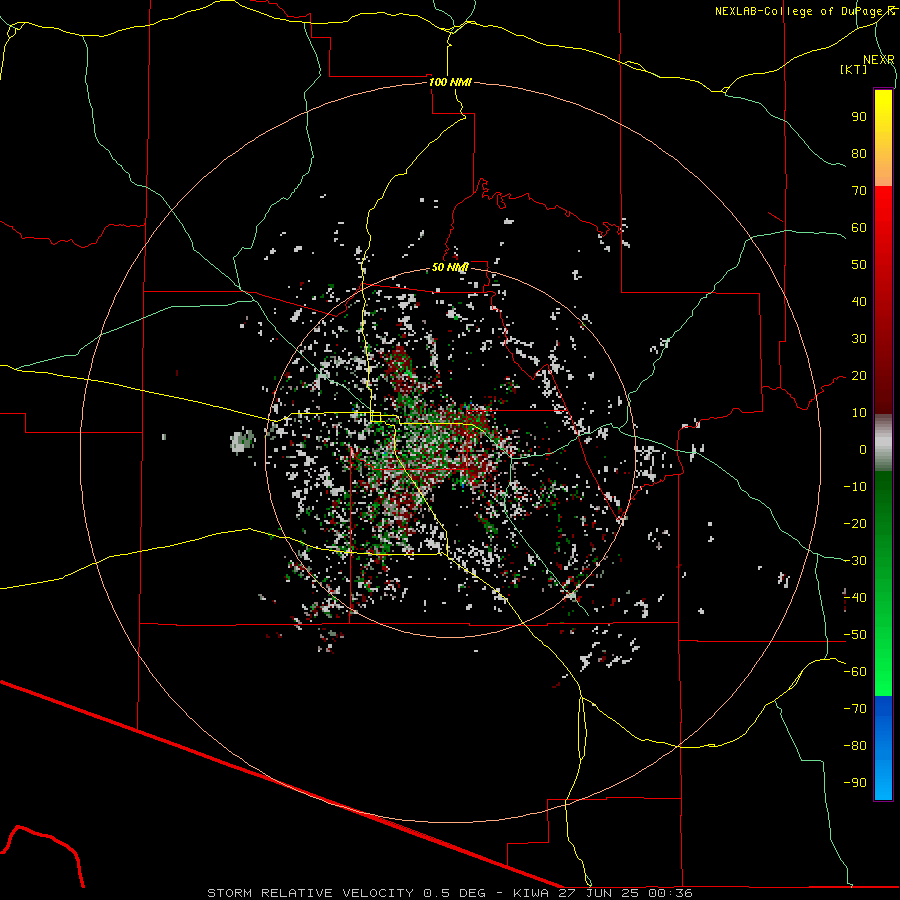Click the -30 value on velocity scale
This screenshot has height=900, width=900.
[x=855, y=561]
